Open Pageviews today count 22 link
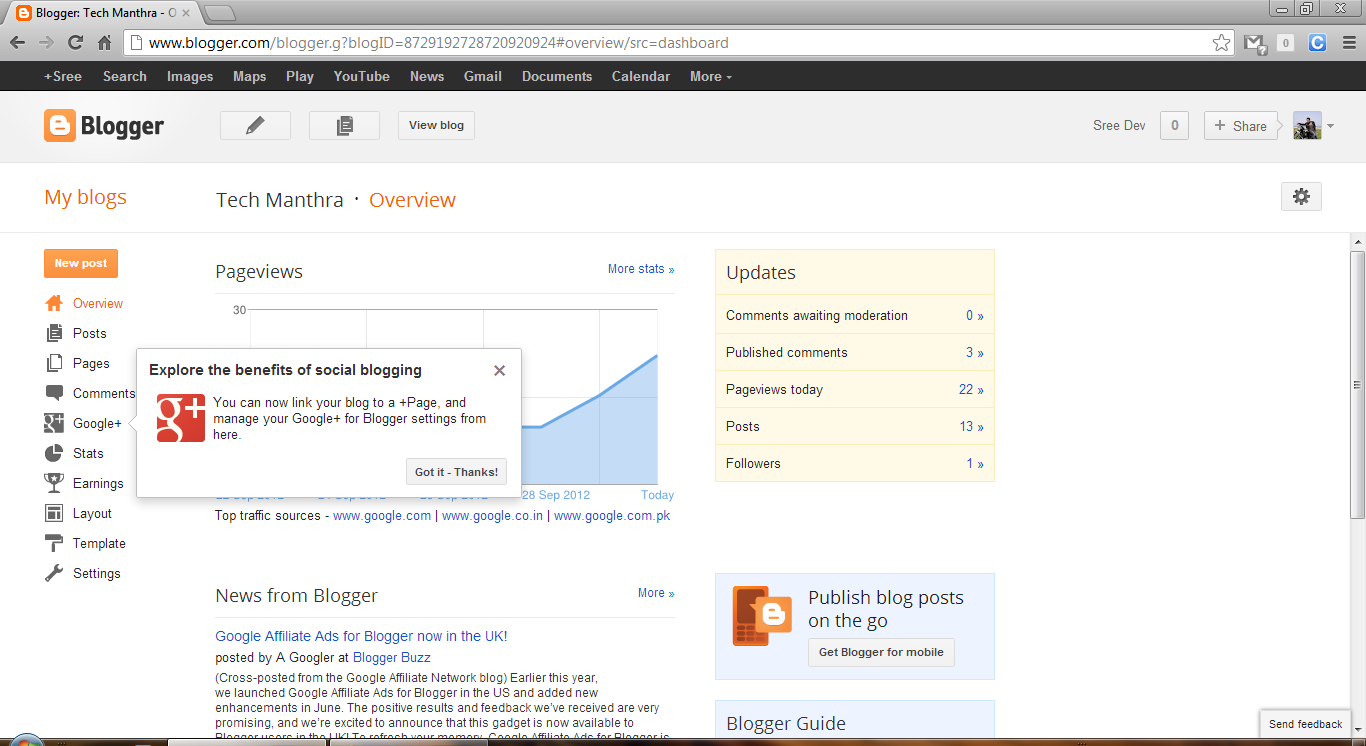Viewport: 1366px width, 746px height. pyautogui.click(x=971, y=389)
